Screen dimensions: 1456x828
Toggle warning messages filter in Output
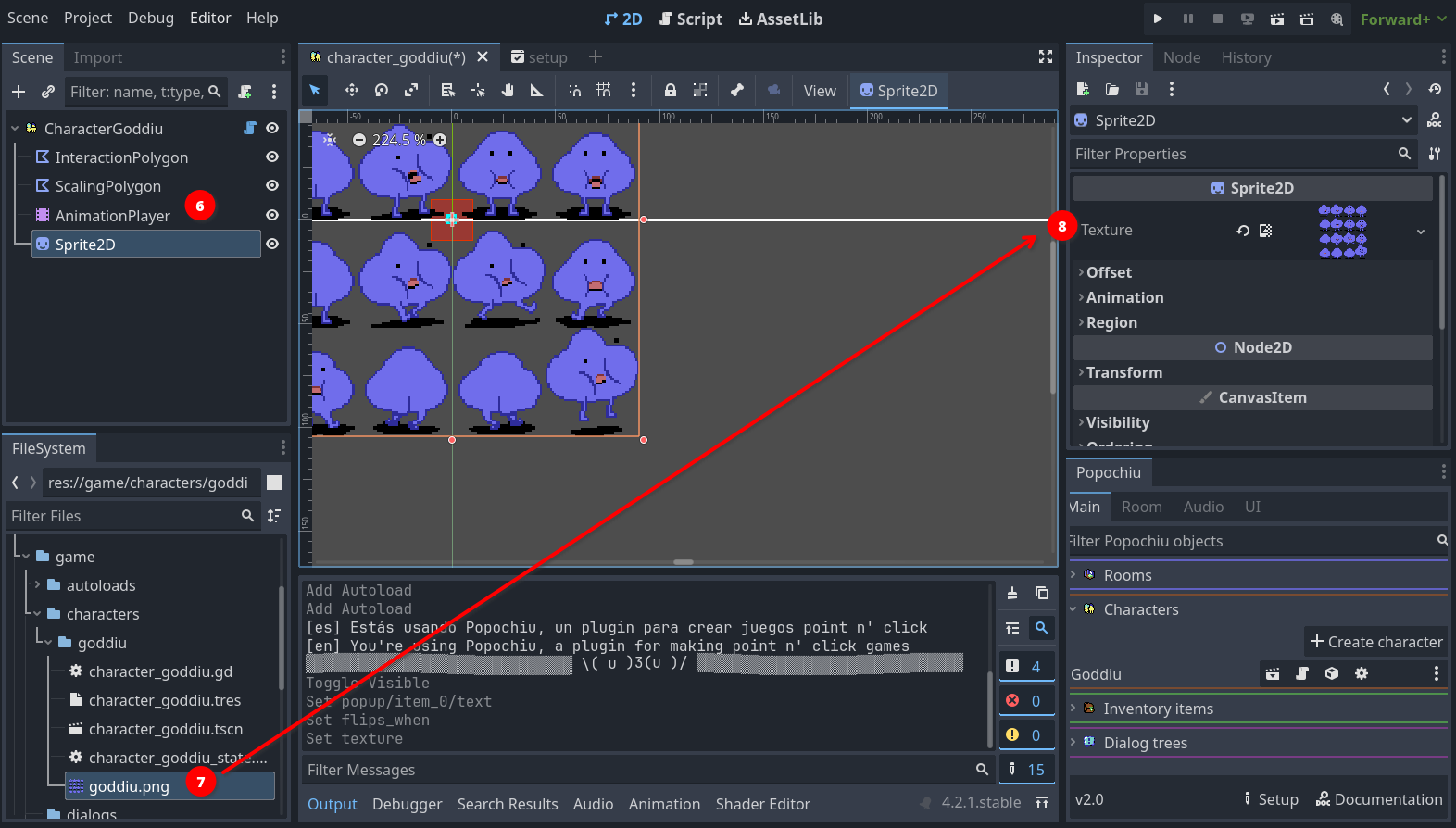[x=1026, y=734]
